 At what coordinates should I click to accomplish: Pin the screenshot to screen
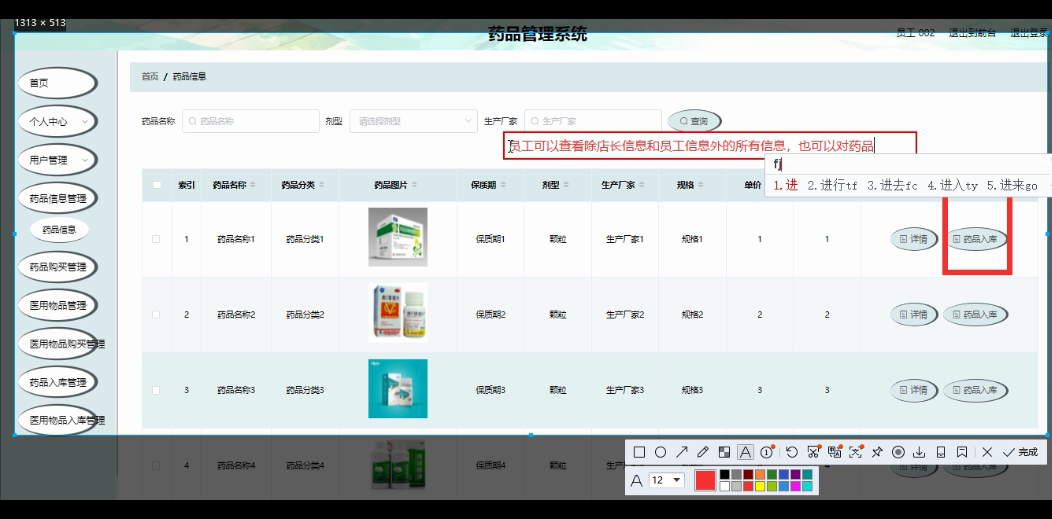coord(876,453)
